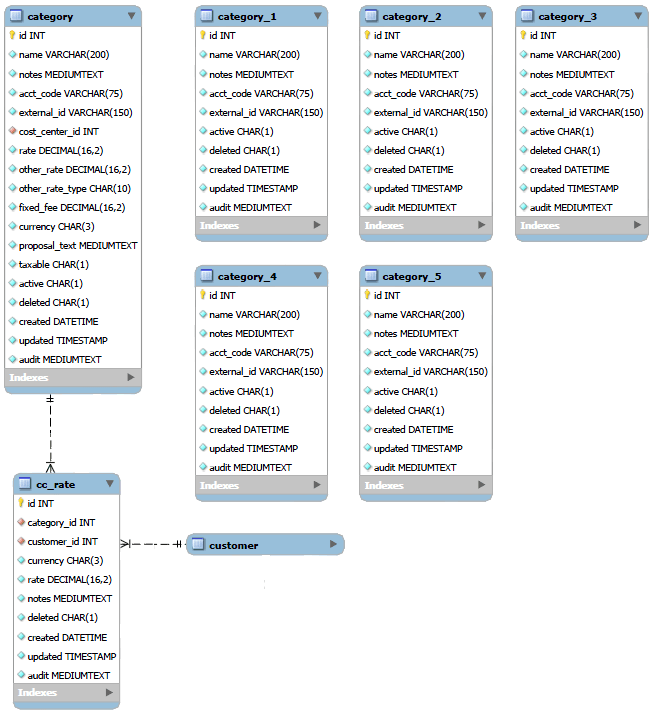Expand the Indexes section of category_2
The height and width of the screenshot is (712, 652).
481,225
